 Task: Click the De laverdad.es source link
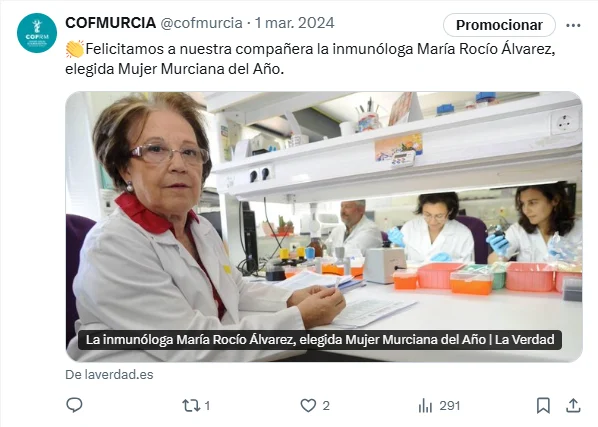tap(109, 375)
